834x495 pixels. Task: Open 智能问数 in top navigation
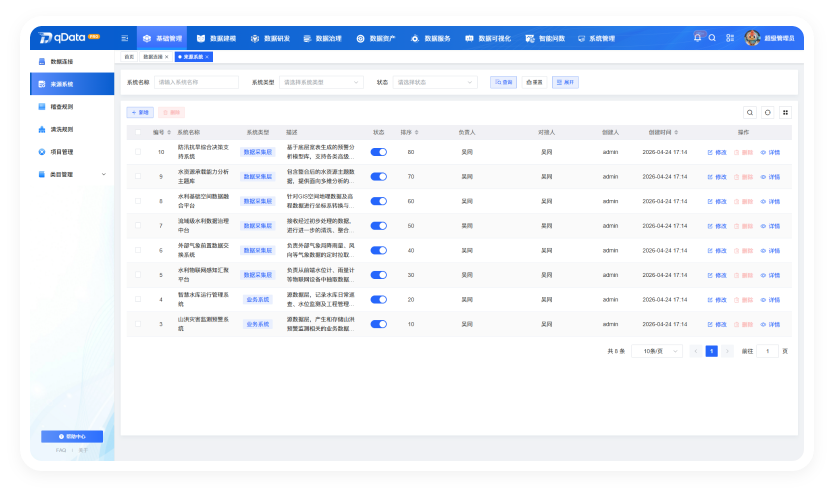[x=545, y=38]
